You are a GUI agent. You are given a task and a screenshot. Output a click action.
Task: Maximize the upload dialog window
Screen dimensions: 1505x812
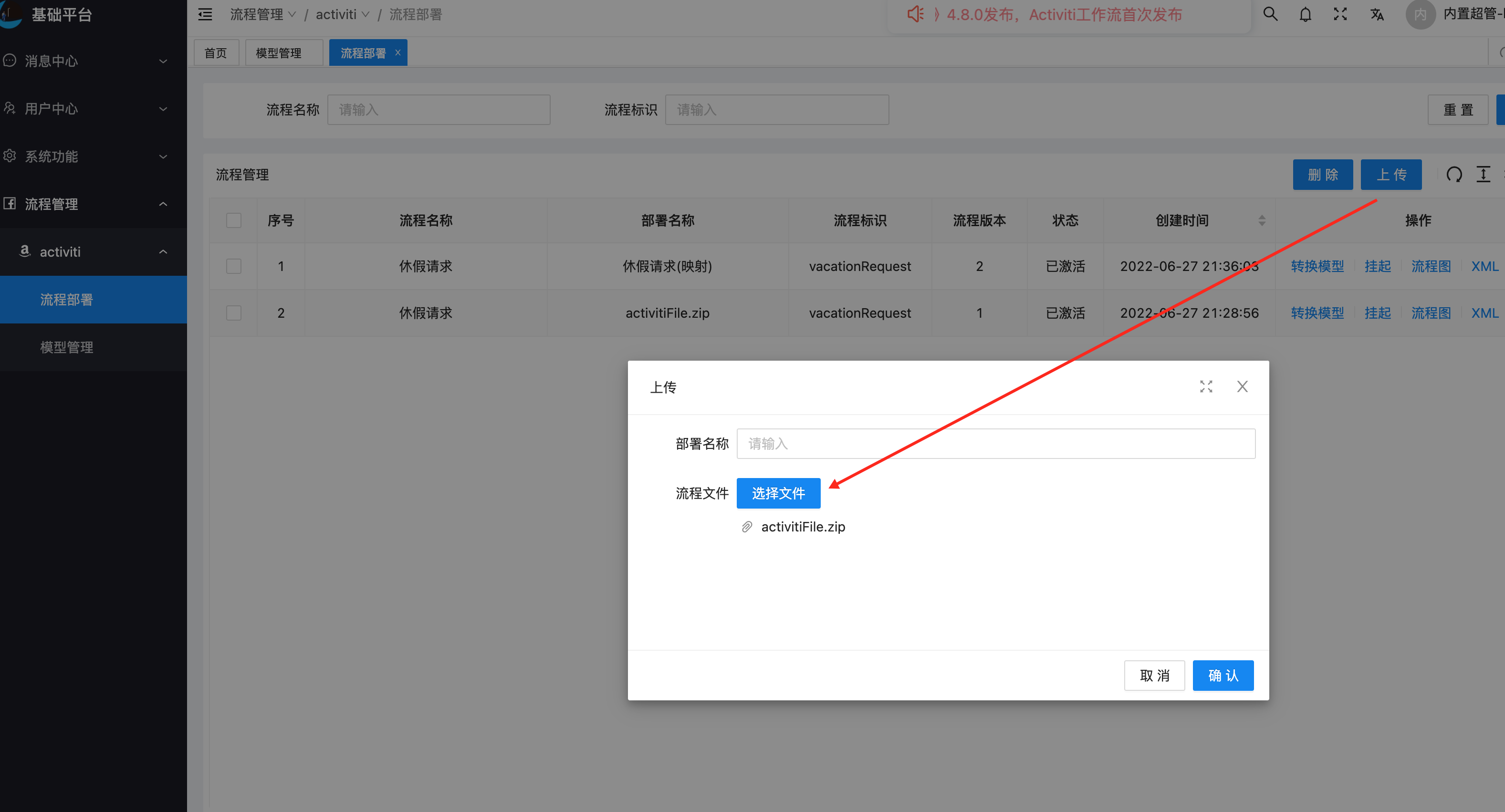1206,386
